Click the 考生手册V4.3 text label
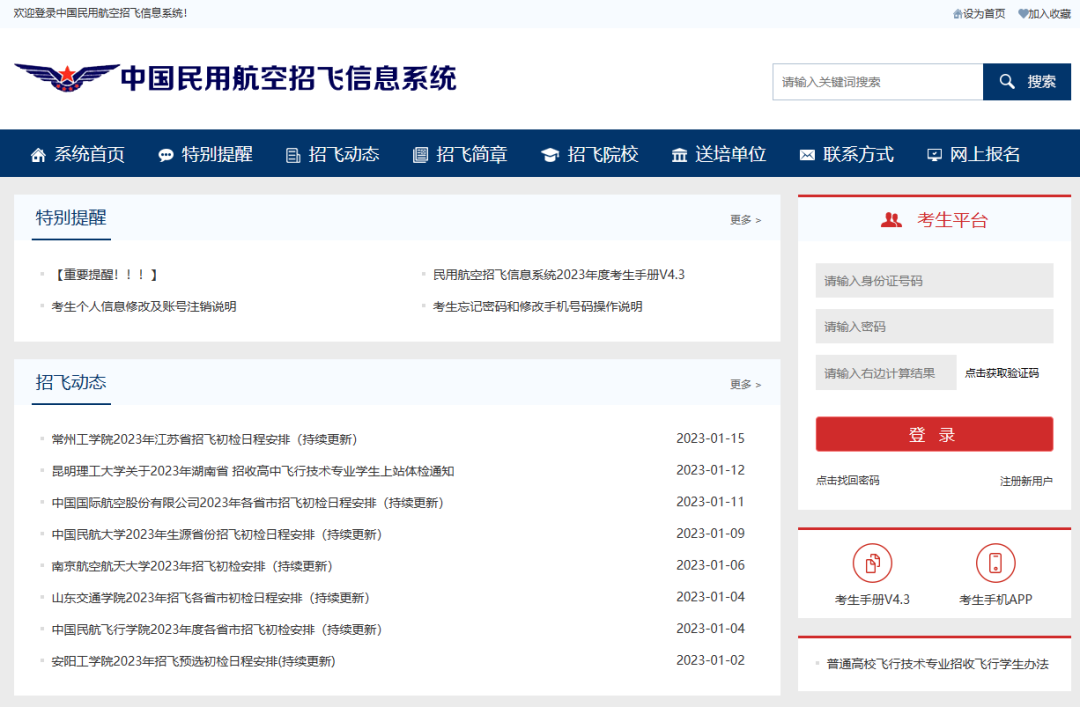1080x707 pixels. [872, 600]
